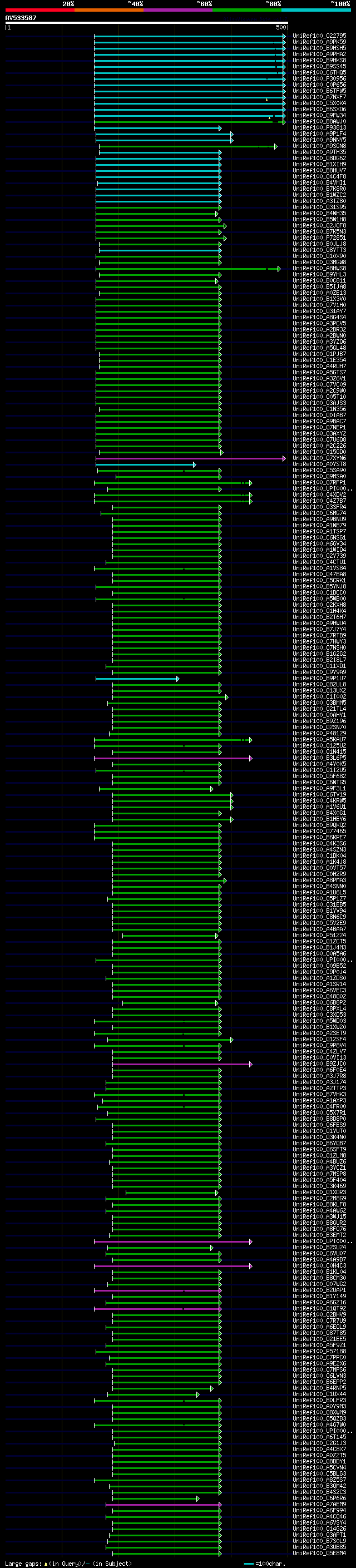This screenshot has height=1568, width=356.
Task: Click label UniRef100_P72851
Action: (319, 238)
